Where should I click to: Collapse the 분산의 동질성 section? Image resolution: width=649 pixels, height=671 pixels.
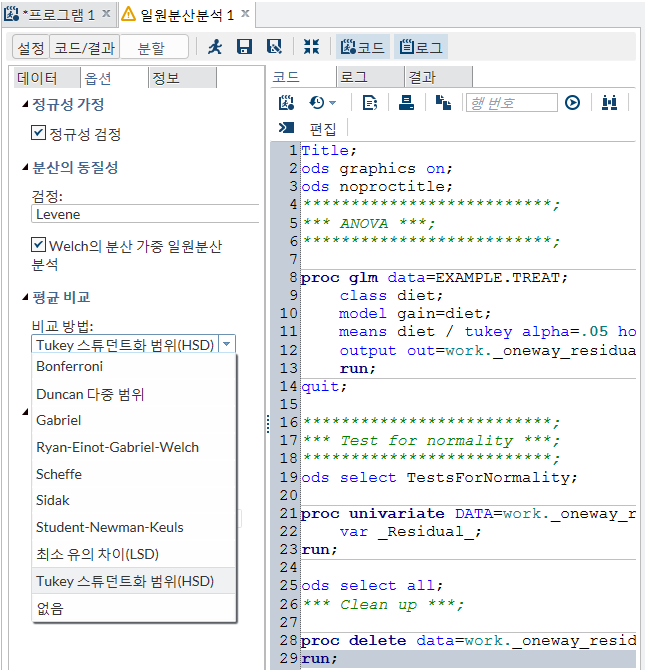coord(26,167)
